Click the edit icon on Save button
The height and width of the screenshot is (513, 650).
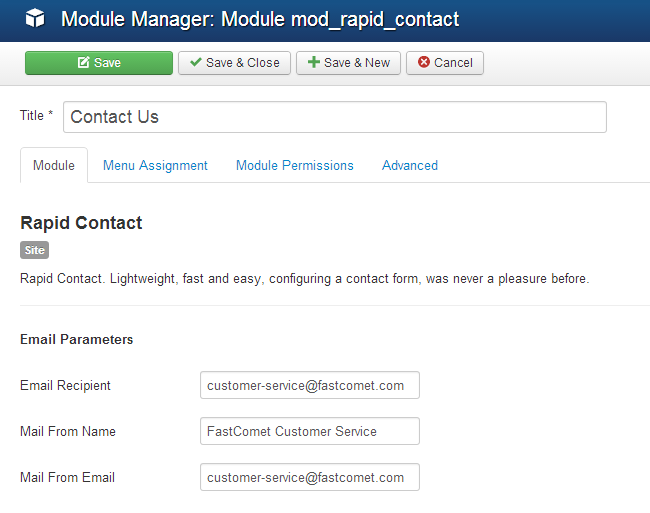[x=83, y=63]
